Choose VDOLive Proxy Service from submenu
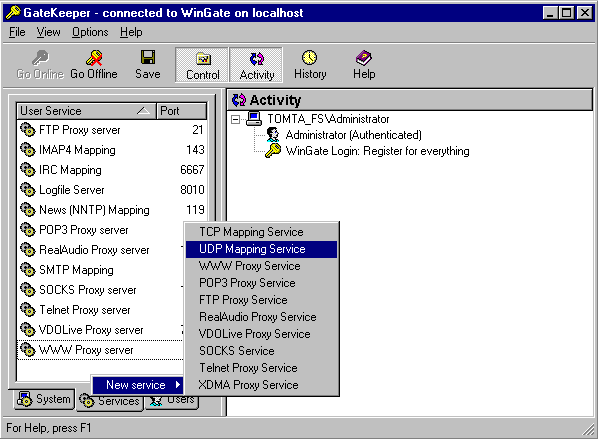This screenshot has height=439, width=598. point(262,334)
